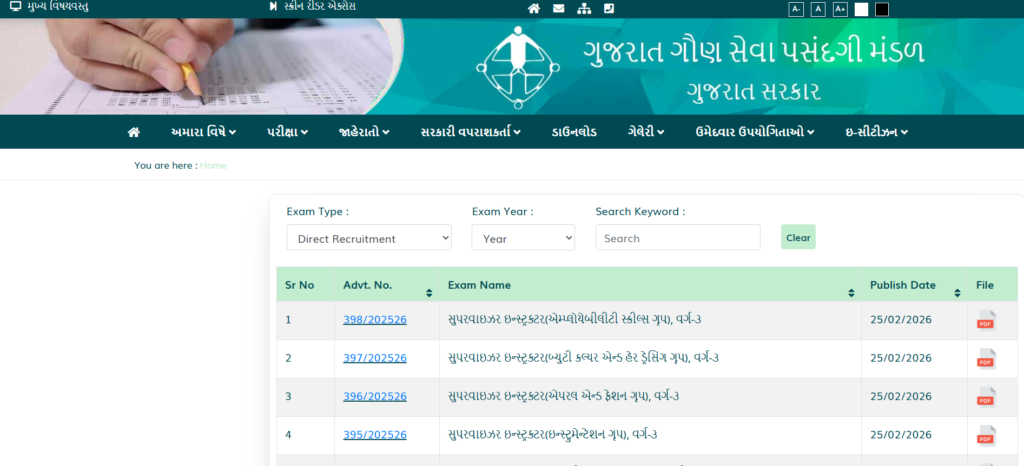Click the Search Keyword input field
This screenshot has height=466, width=1024.
pyautogui.click(x=678, y=238)
